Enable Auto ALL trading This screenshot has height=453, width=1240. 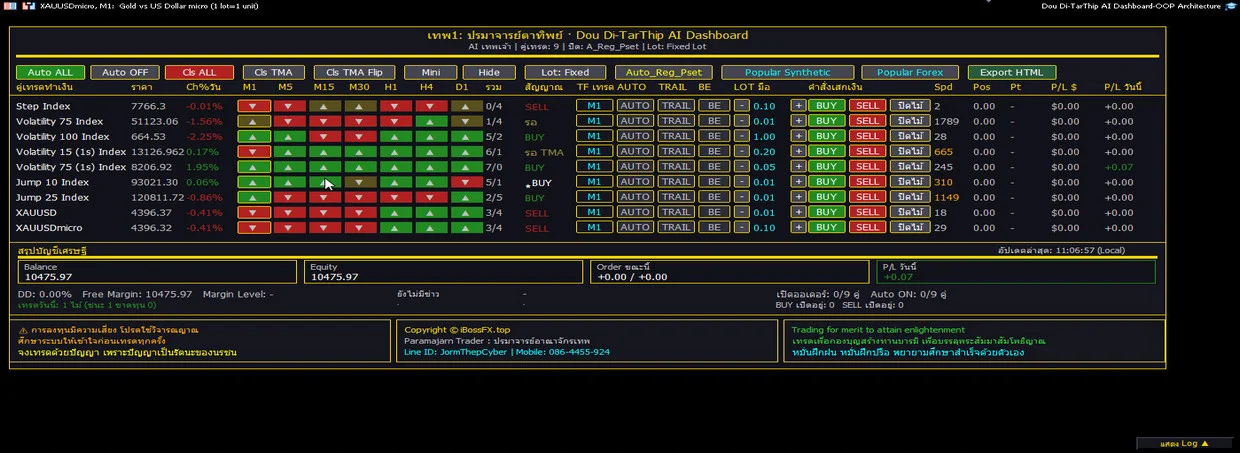(x=50, y=72)
